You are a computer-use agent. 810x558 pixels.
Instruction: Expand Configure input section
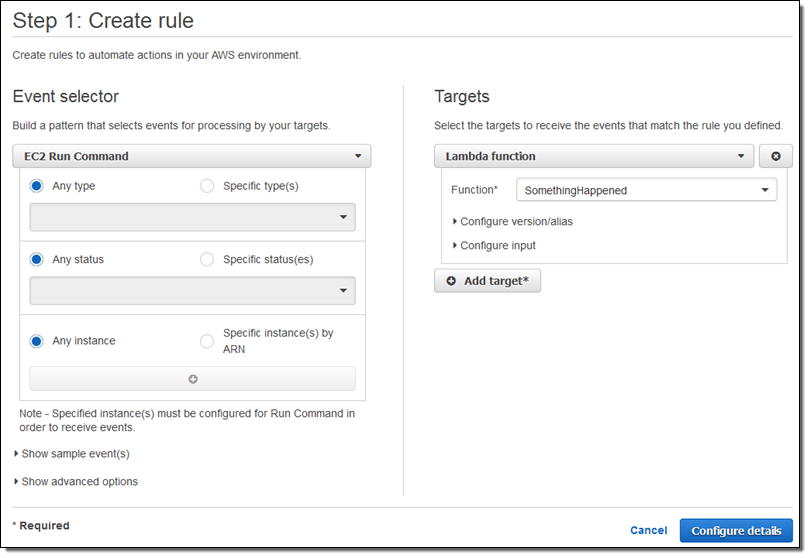point(497,246)
